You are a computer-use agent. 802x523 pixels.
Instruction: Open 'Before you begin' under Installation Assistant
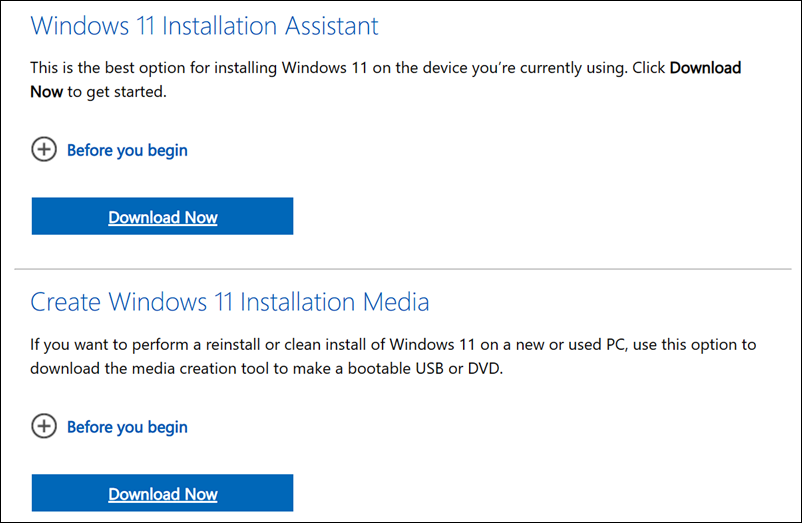(x=127, y=150)
